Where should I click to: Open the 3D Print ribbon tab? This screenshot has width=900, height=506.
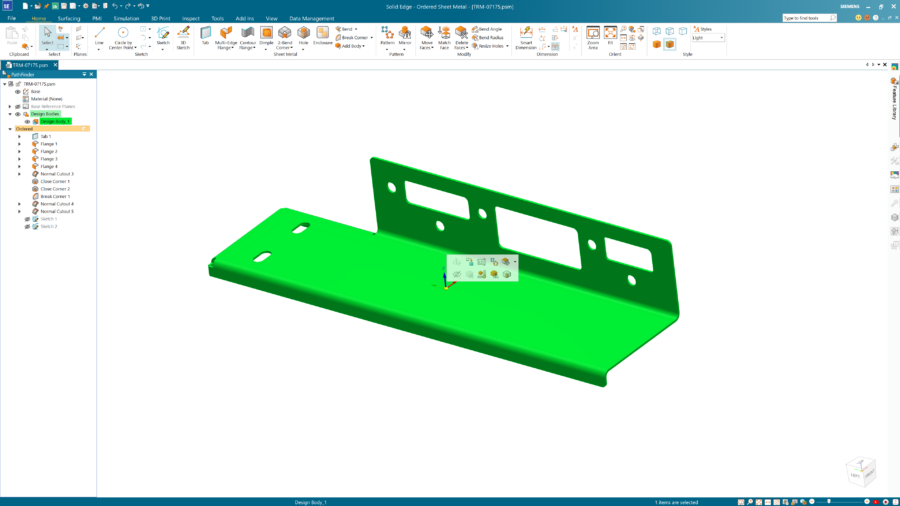pyautogui.click(x=161, y=18)
